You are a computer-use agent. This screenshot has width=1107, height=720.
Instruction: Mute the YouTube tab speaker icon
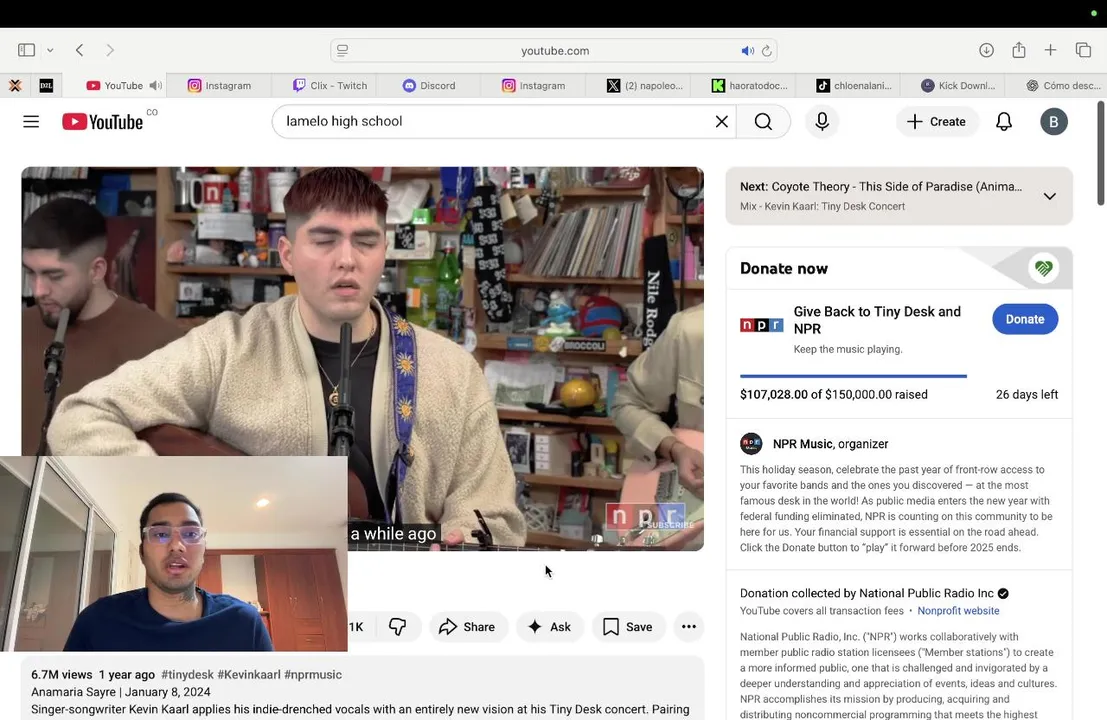155,85
